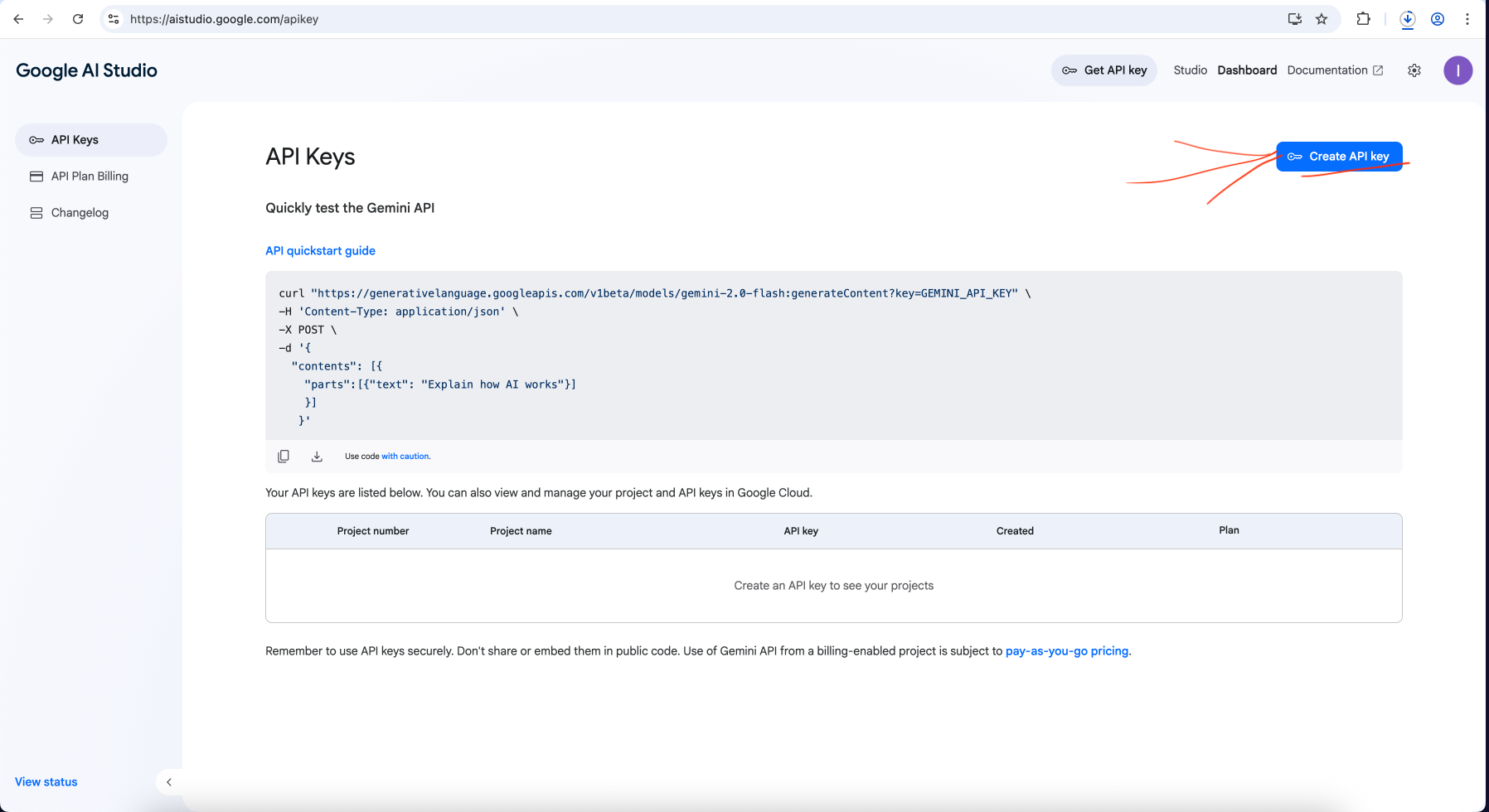Viewport: 1489px width, 812px height.
Task: Click the 'Explain how AI works' code line
Action: coord(440,384)
